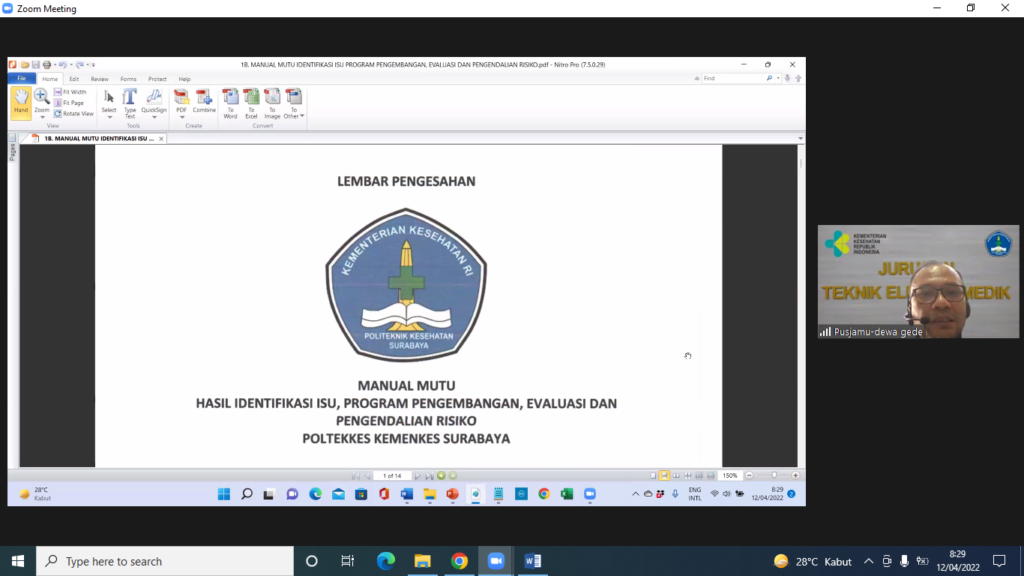Go to the next page in Nitro Pro
The width and height of the screenshot is (1024, 576).
tap(417, 475)
